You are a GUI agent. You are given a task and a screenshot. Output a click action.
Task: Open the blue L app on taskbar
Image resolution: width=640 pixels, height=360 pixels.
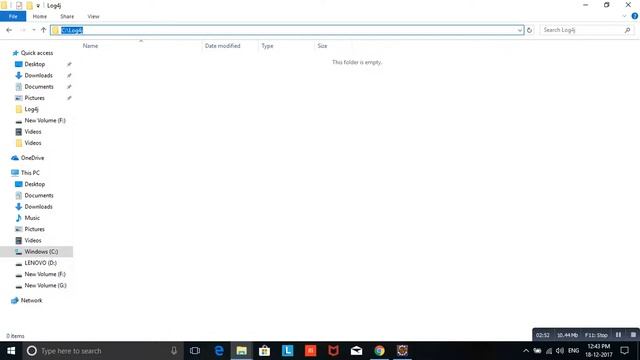[287, 351]
